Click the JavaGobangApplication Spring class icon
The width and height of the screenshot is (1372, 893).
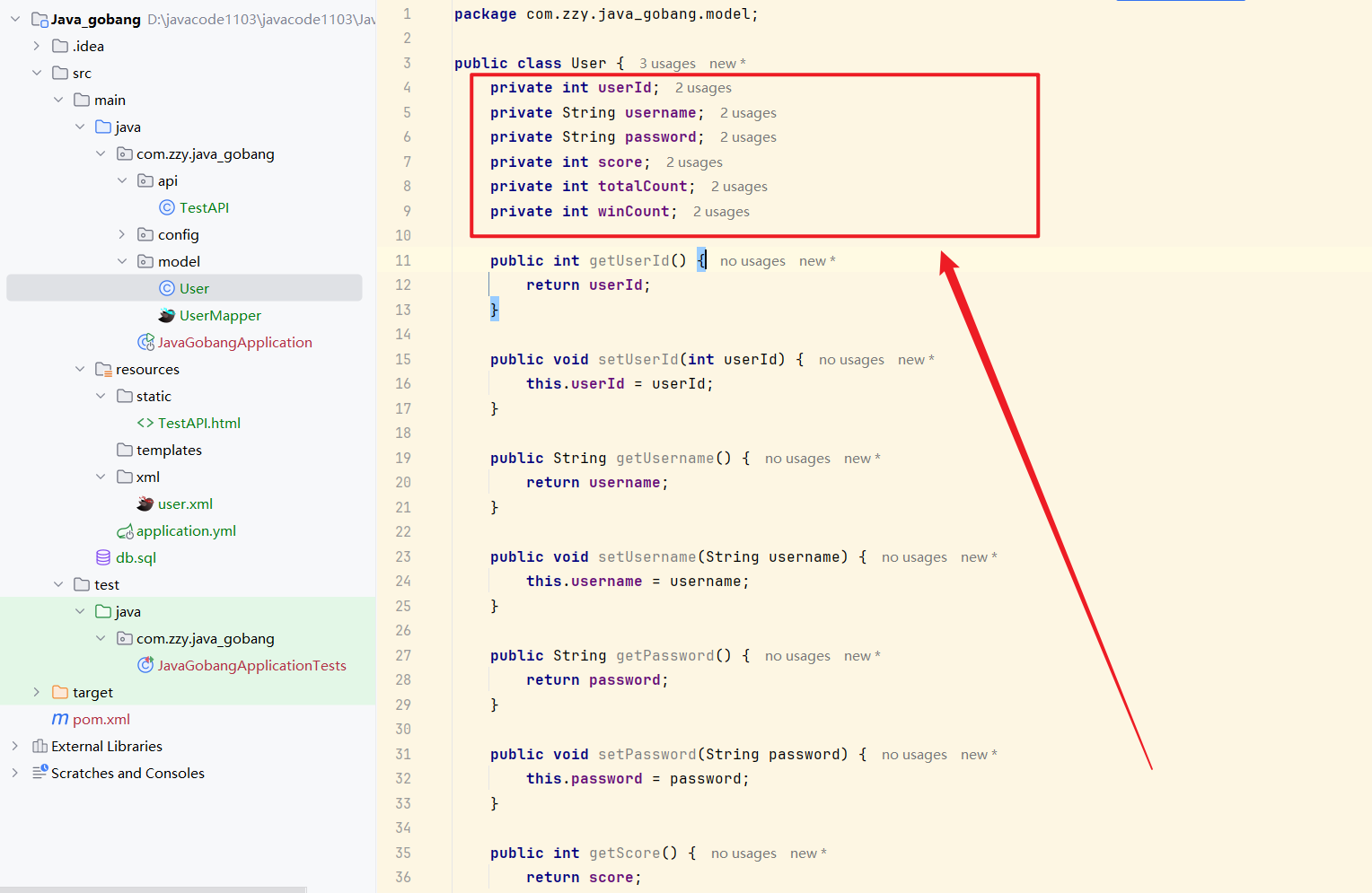tap(145, 342)
